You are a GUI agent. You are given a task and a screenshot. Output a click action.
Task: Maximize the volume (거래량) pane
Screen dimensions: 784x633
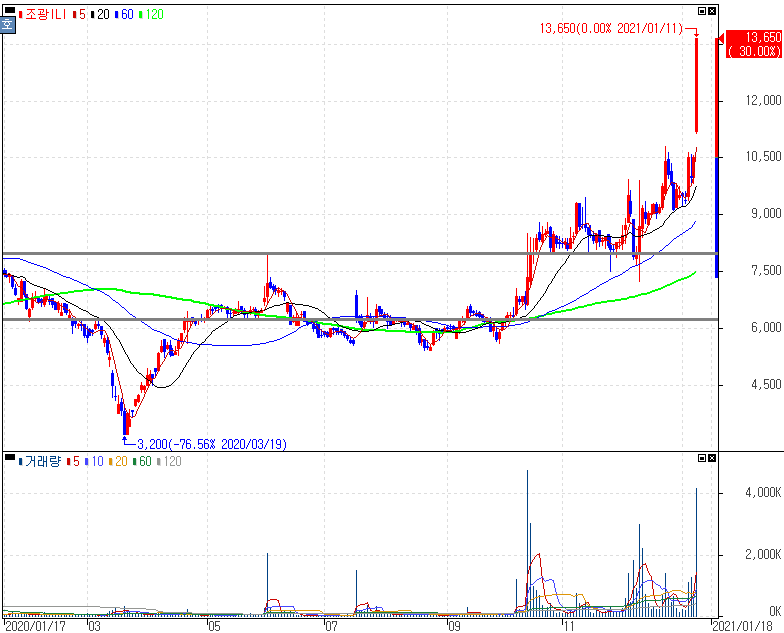tap(702, 458)
